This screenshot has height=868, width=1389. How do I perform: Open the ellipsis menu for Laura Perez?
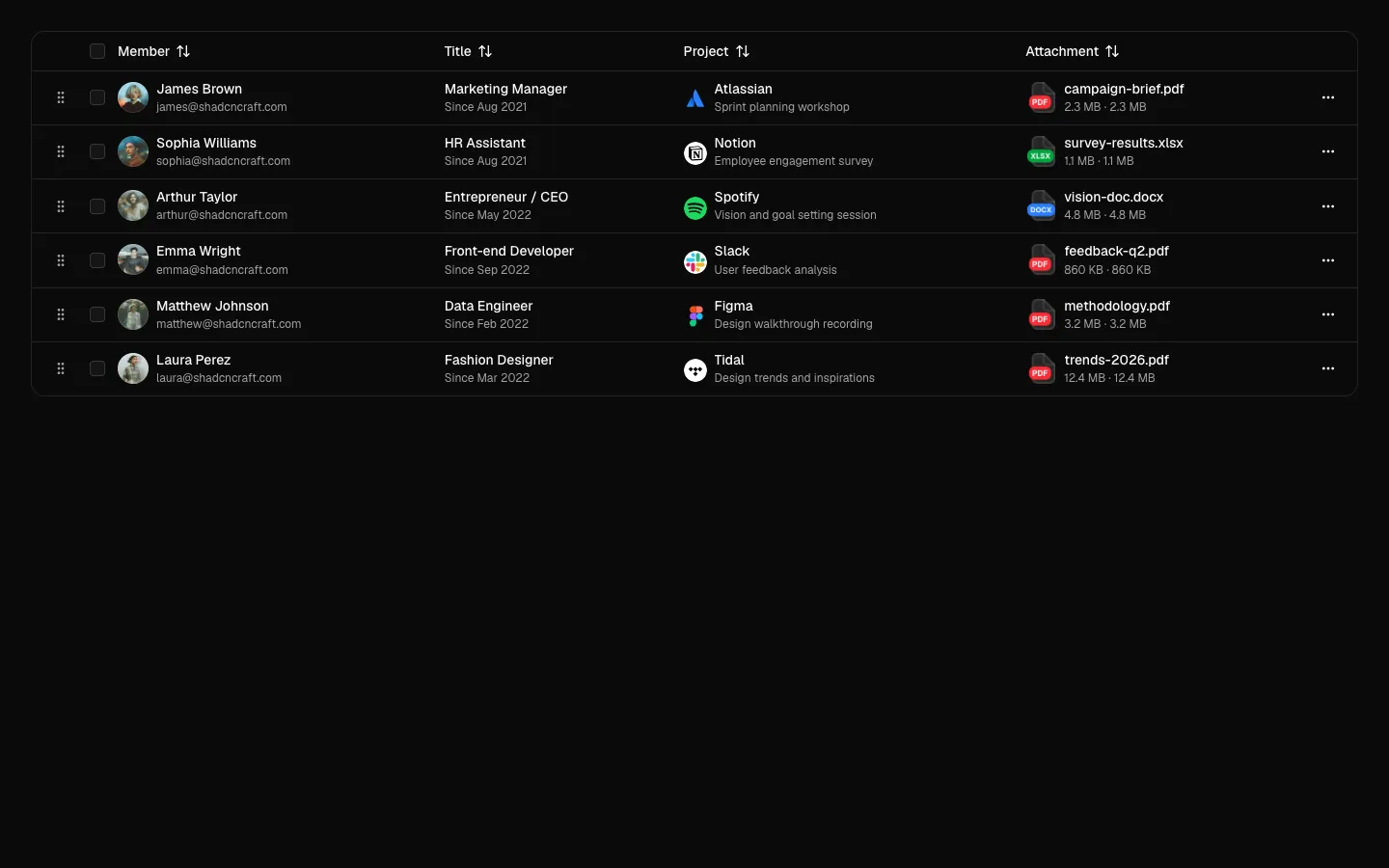coord(1328,368)
